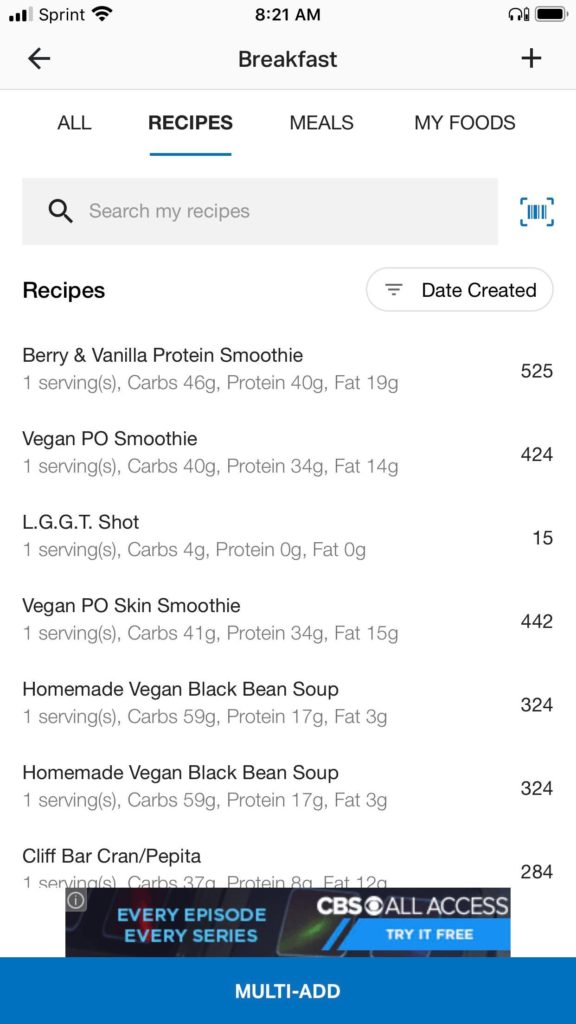Image resolution: width=576 pixels, height=1024 pixels.
Task: Add a new recipe with the plus icon
Action: tap(531, 58)
